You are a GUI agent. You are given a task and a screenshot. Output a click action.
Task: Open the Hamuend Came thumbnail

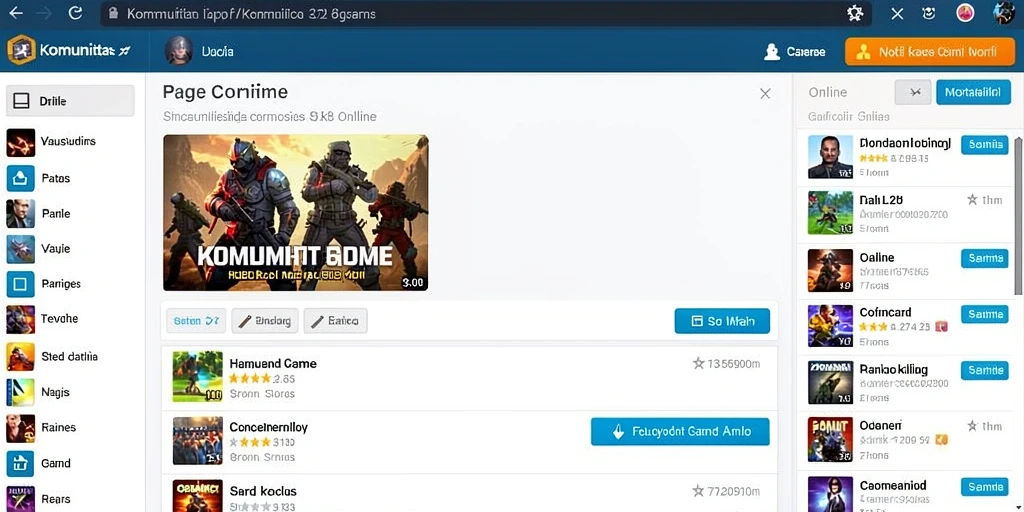[198, 377]
